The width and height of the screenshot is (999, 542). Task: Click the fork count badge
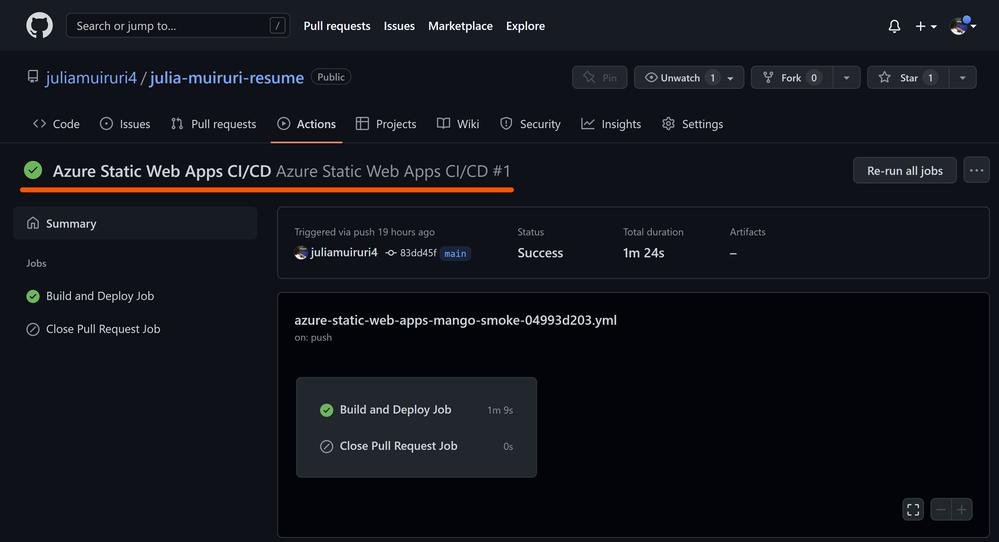coord(814,78)
